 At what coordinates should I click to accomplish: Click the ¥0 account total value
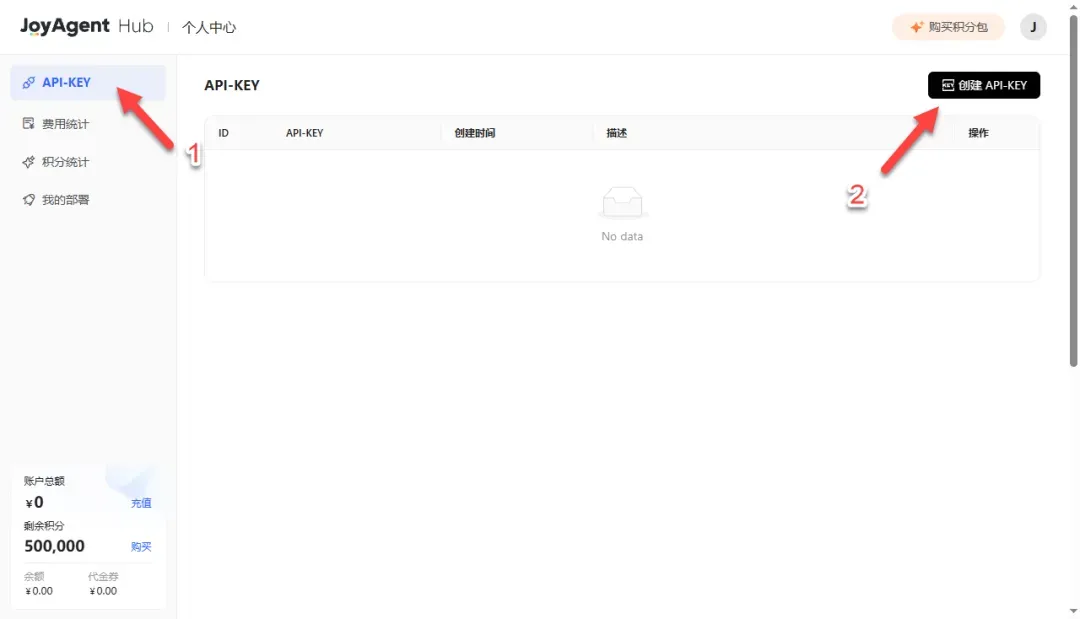tap(34, 503)
